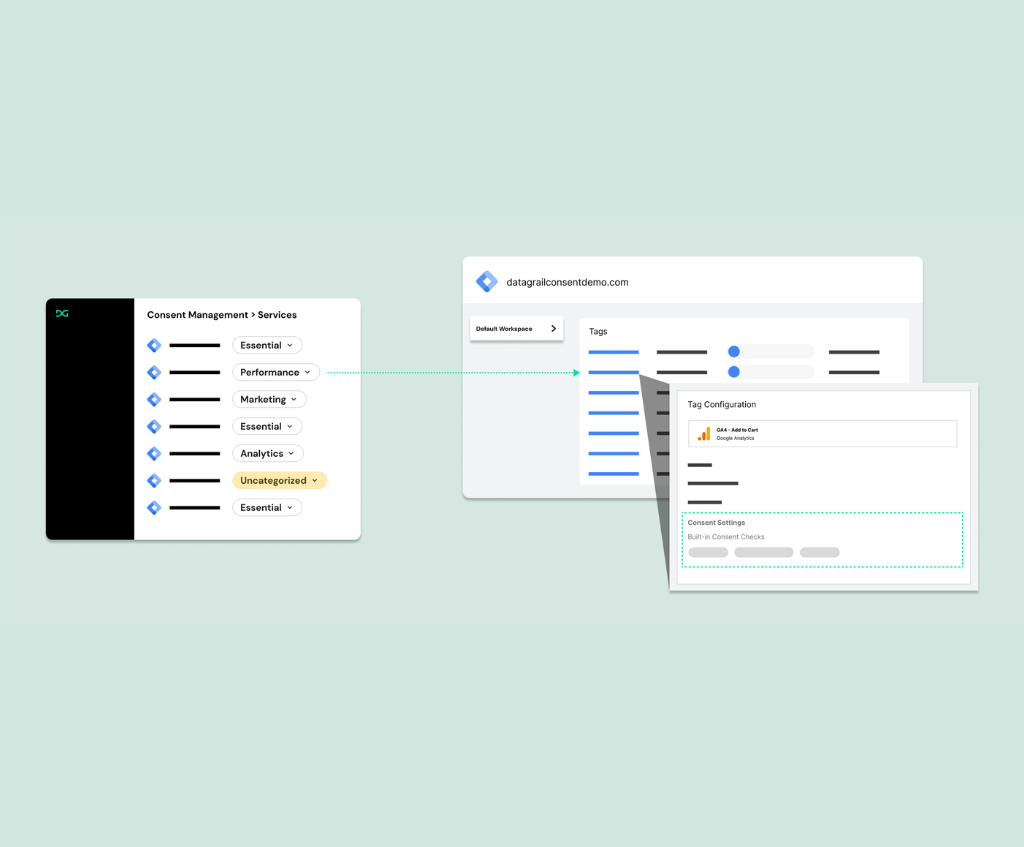Open the Uncategorized category dropdown
1024x847 pixels.
[279, 480]
